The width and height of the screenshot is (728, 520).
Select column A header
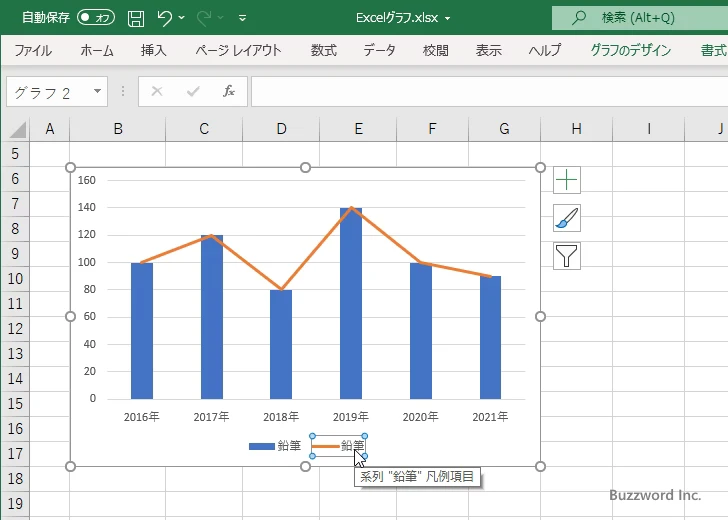50,129
